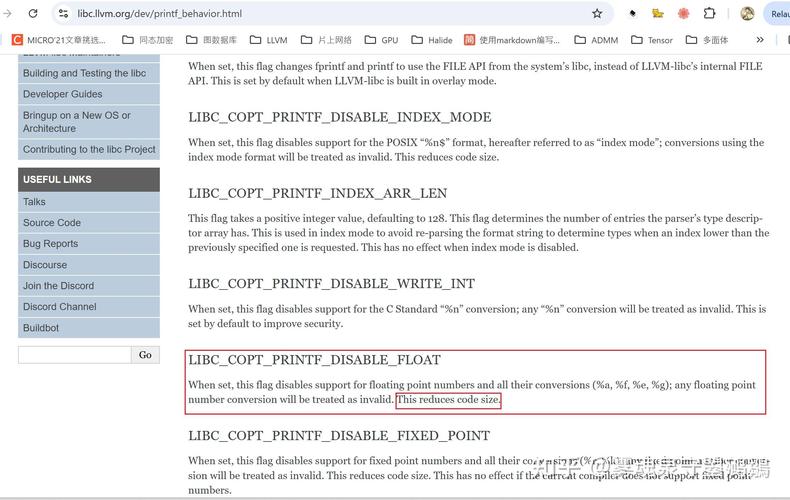The image size is (790, 500).
Task: Show more bookmarks via the overflow chevron
Action: 760,40
